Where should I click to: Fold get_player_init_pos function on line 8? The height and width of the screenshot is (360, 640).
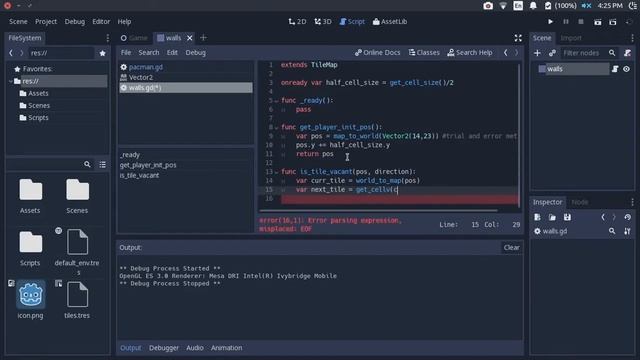pyautogui.click(x=276, y=128)
